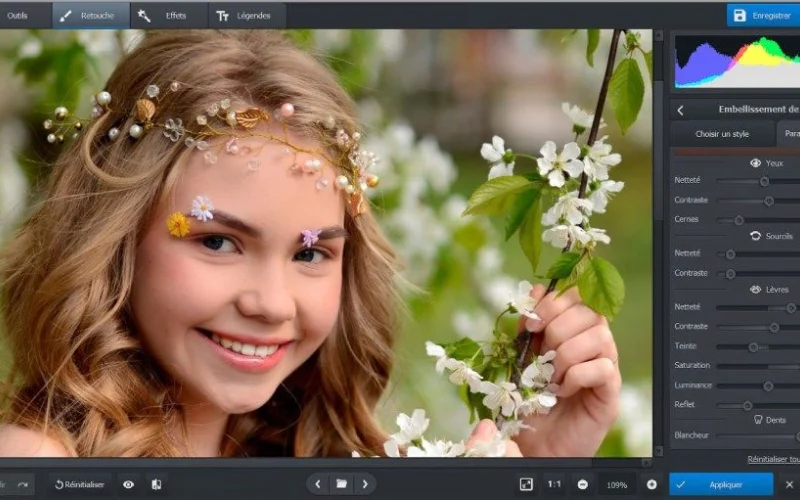
Task: Click the fit-to-screen icon
Action: point(526,484)
